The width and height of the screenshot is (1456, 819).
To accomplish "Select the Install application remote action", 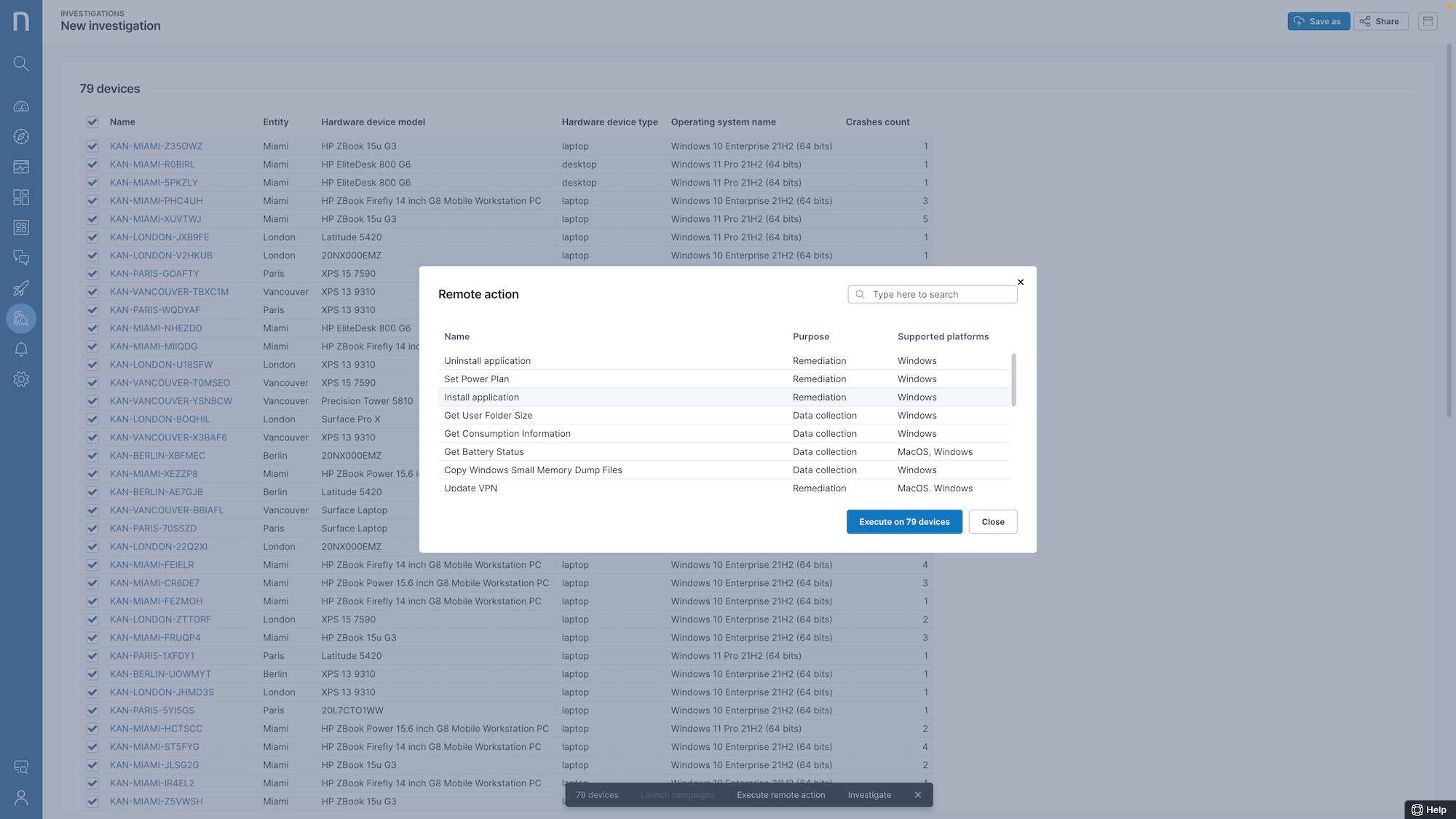I will [x=481, y=397].
